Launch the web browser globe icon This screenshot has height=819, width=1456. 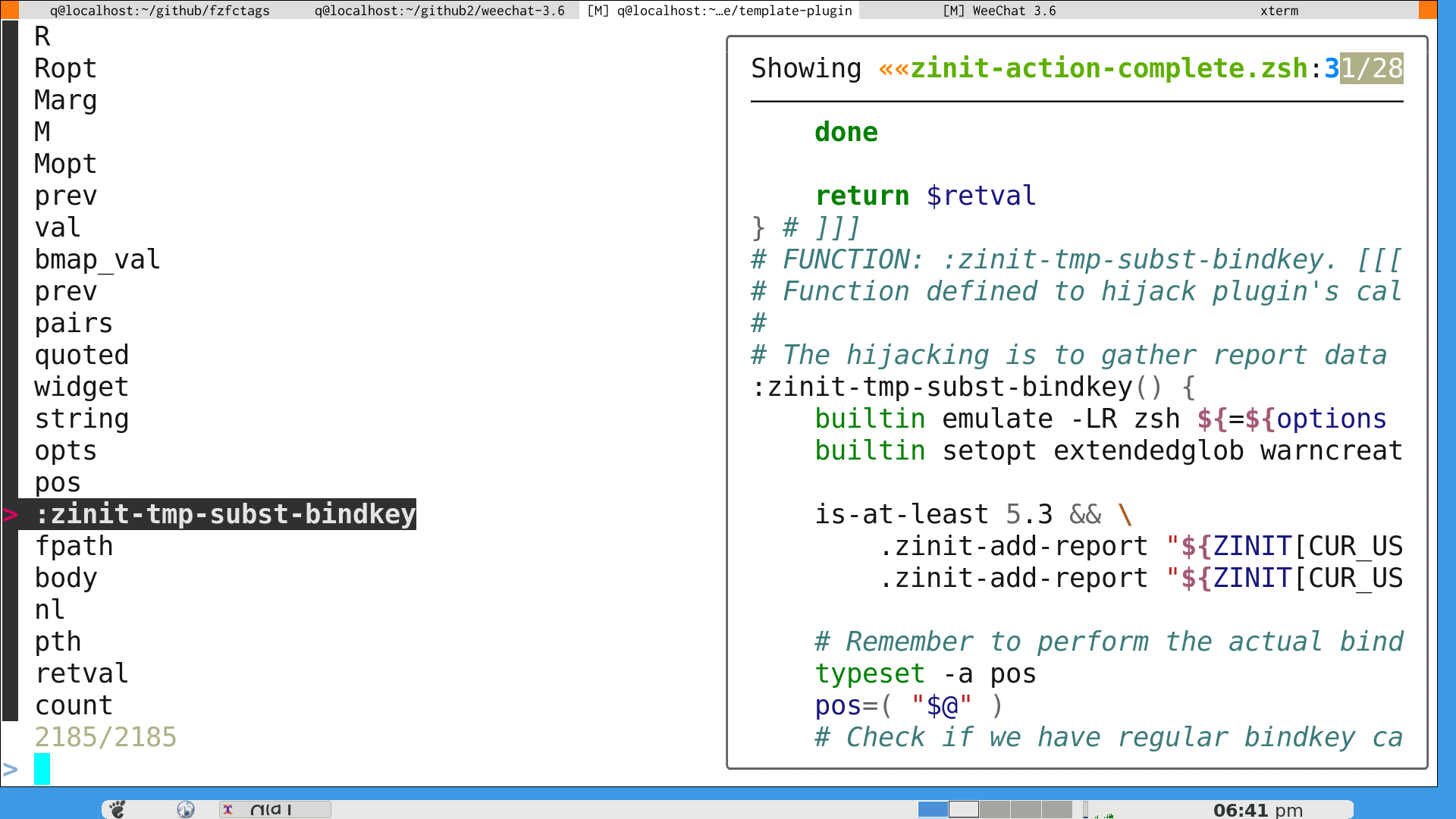coord(186,809)
